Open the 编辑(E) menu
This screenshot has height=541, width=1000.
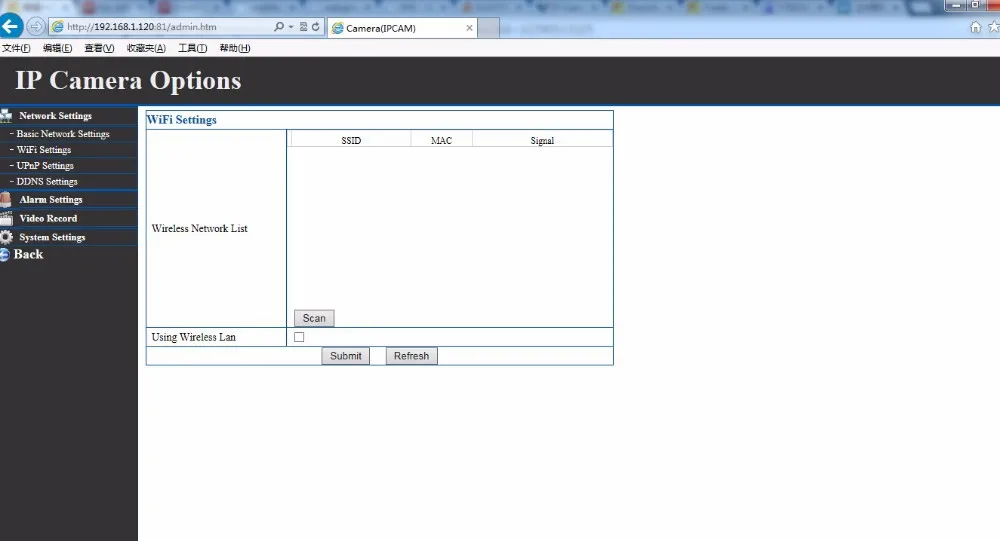(57, 48)
